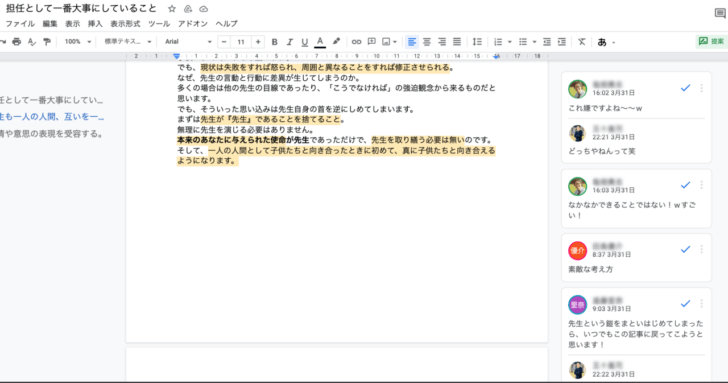Open more options on the 素敵な考え方 comment
Screen dimensions: 728x383
(x=702, y=249)
